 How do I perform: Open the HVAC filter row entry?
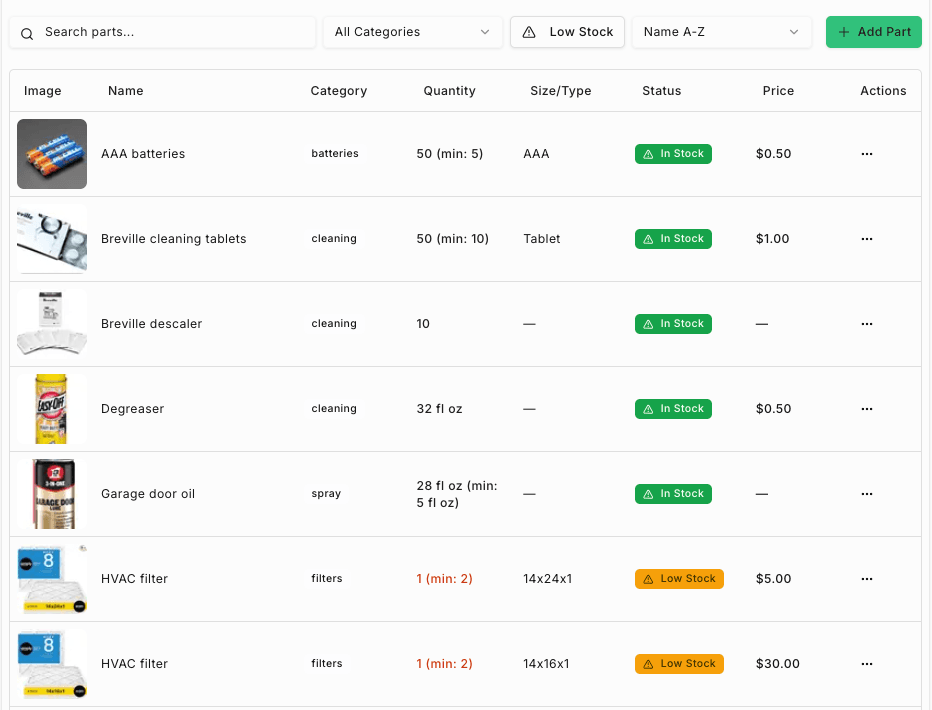point(133,579)
